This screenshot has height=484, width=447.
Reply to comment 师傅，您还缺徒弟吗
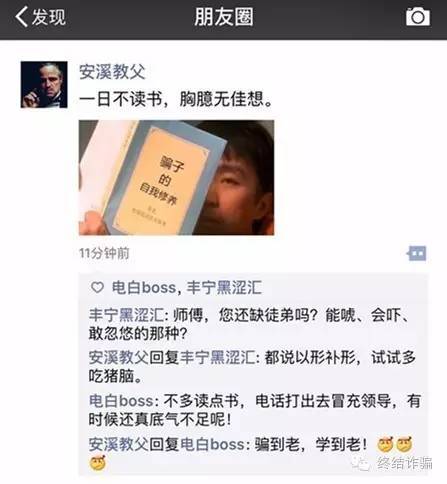click(249, 324)
